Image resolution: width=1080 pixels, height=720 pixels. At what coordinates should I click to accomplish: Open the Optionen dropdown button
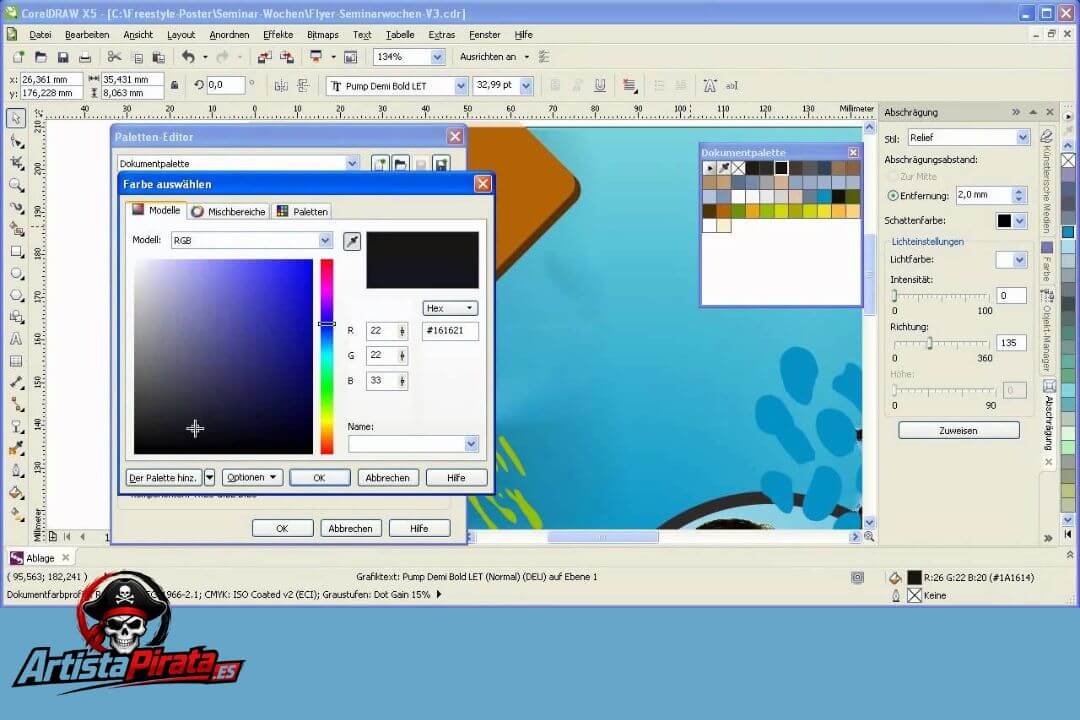click(x=252, y=477)
